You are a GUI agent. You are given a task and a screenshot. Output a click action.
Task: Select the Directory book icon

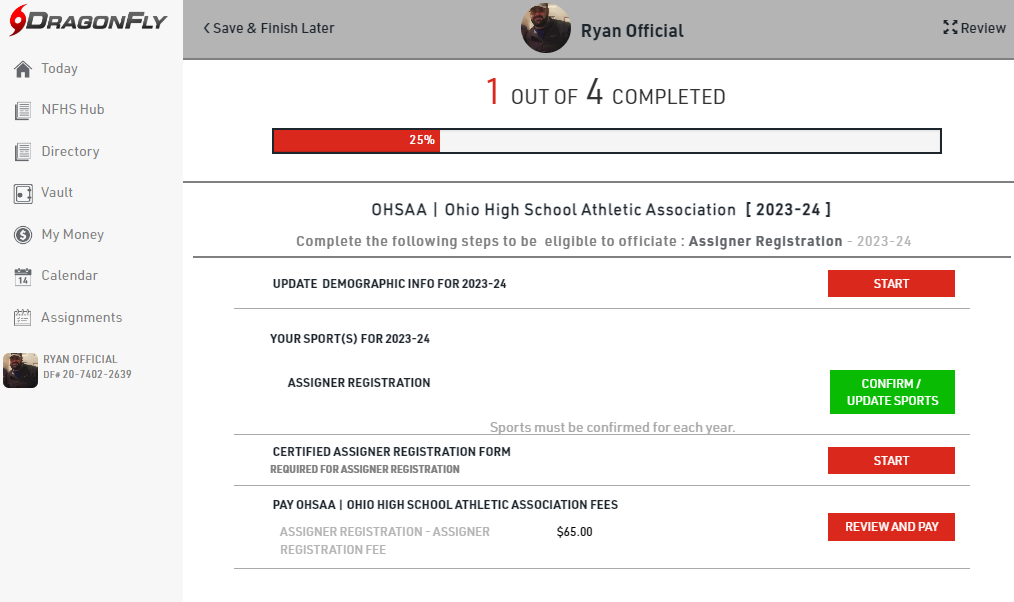23,152
